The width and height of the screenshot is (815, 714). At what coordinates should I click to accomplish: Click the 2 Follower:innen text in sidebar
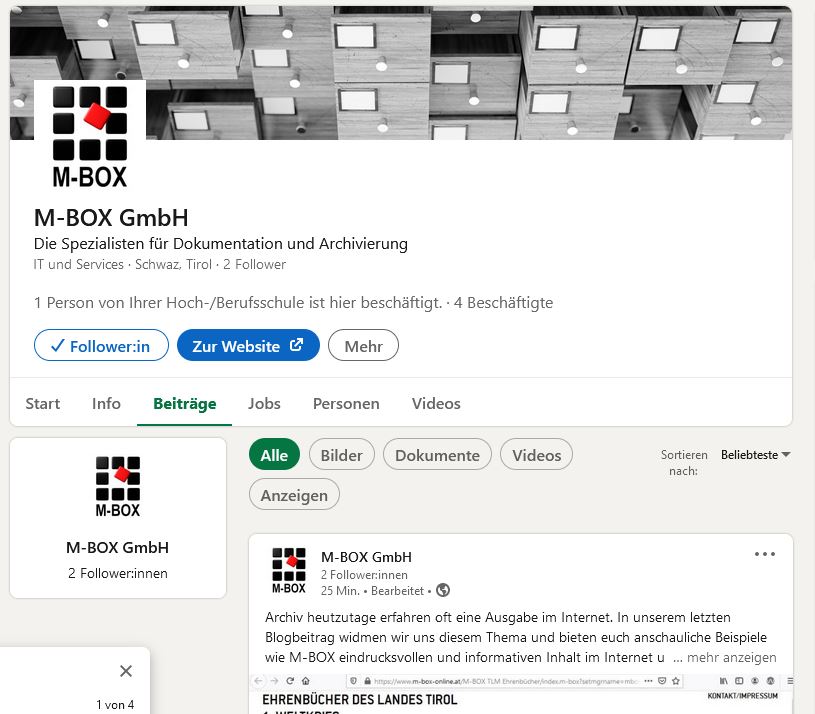(x=117, y=573)
